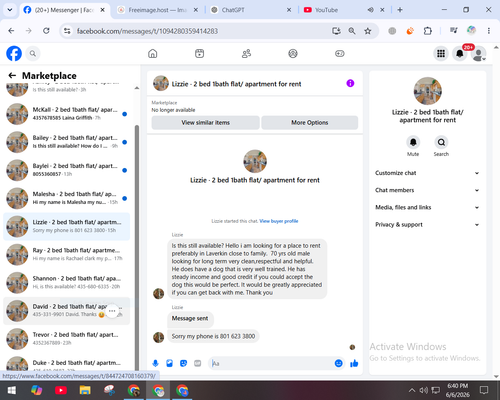
Task: Open the Facebook menu grid icon
Action: [441, 54]
